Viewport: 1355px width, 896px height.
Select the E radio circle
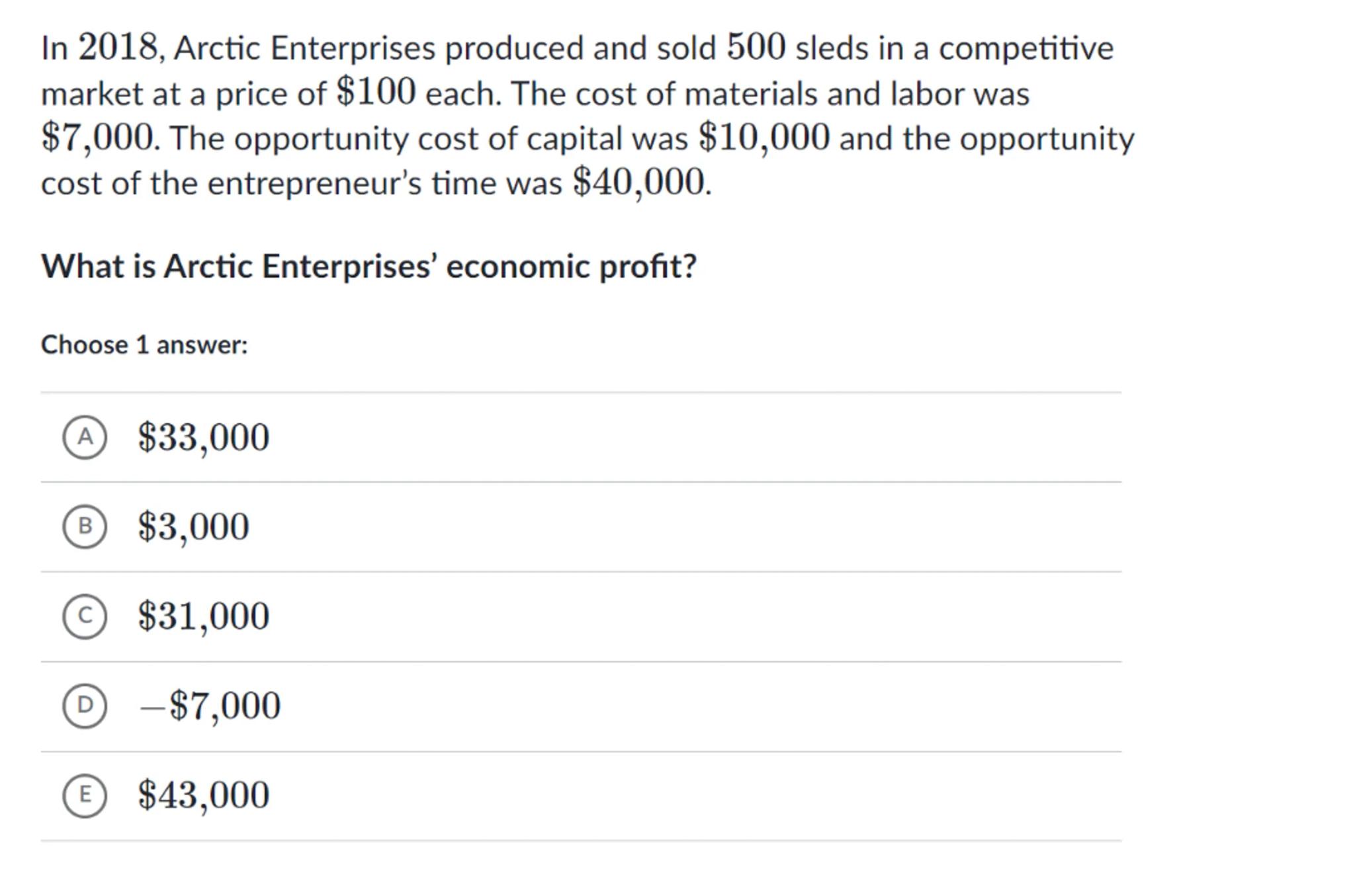[x=85, y=795]
